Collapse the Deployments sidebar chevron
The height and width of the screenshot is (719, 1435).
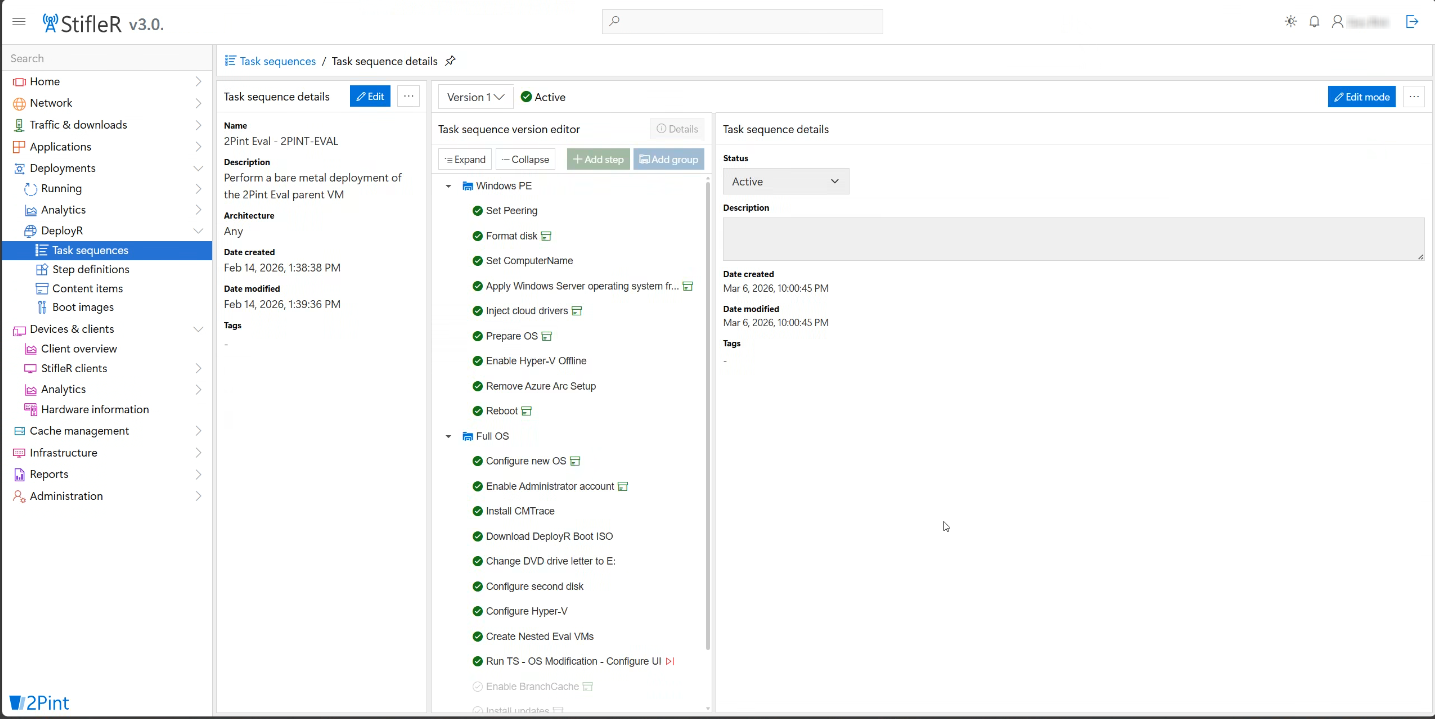[198, 168]
